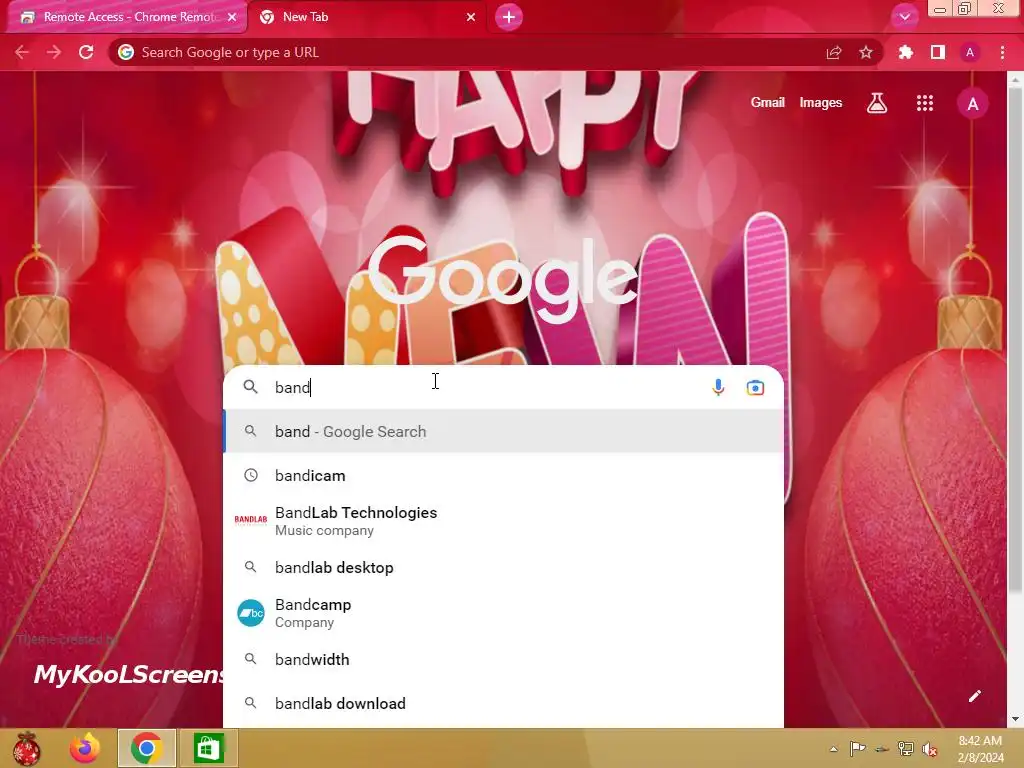1024x768 pixels.
Task: Click the taskbar clock showing 8:42 AM
Action: click(x=980, y=749)
